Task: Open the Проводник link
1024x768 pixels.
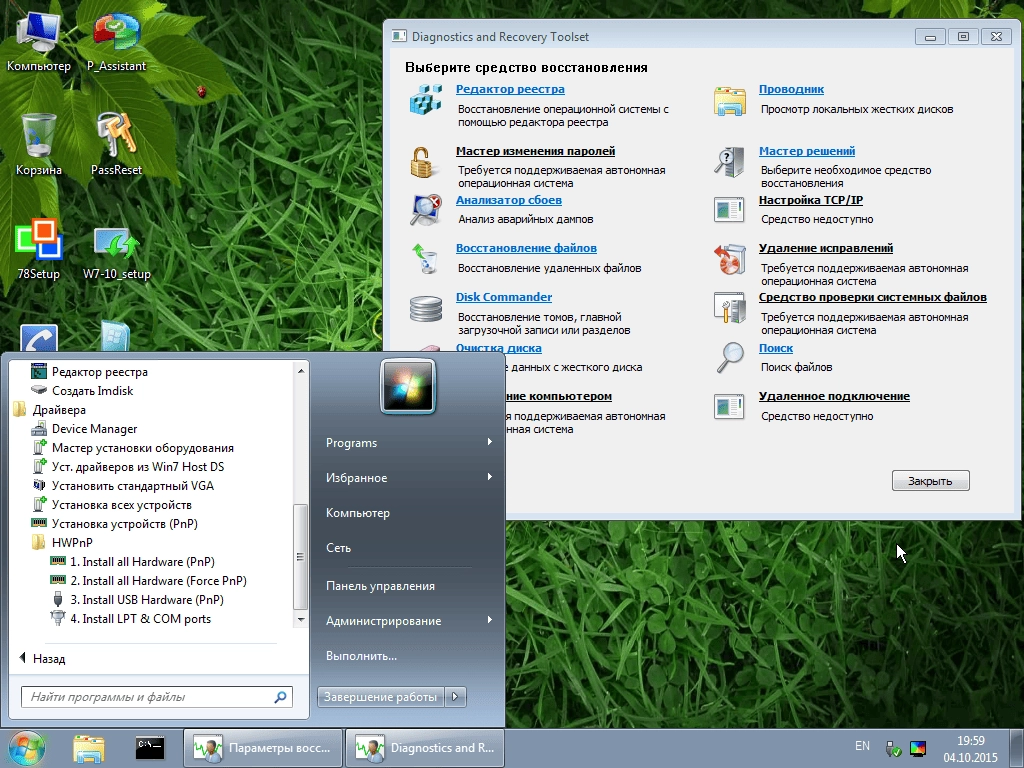Action: (x=791, y=89)
